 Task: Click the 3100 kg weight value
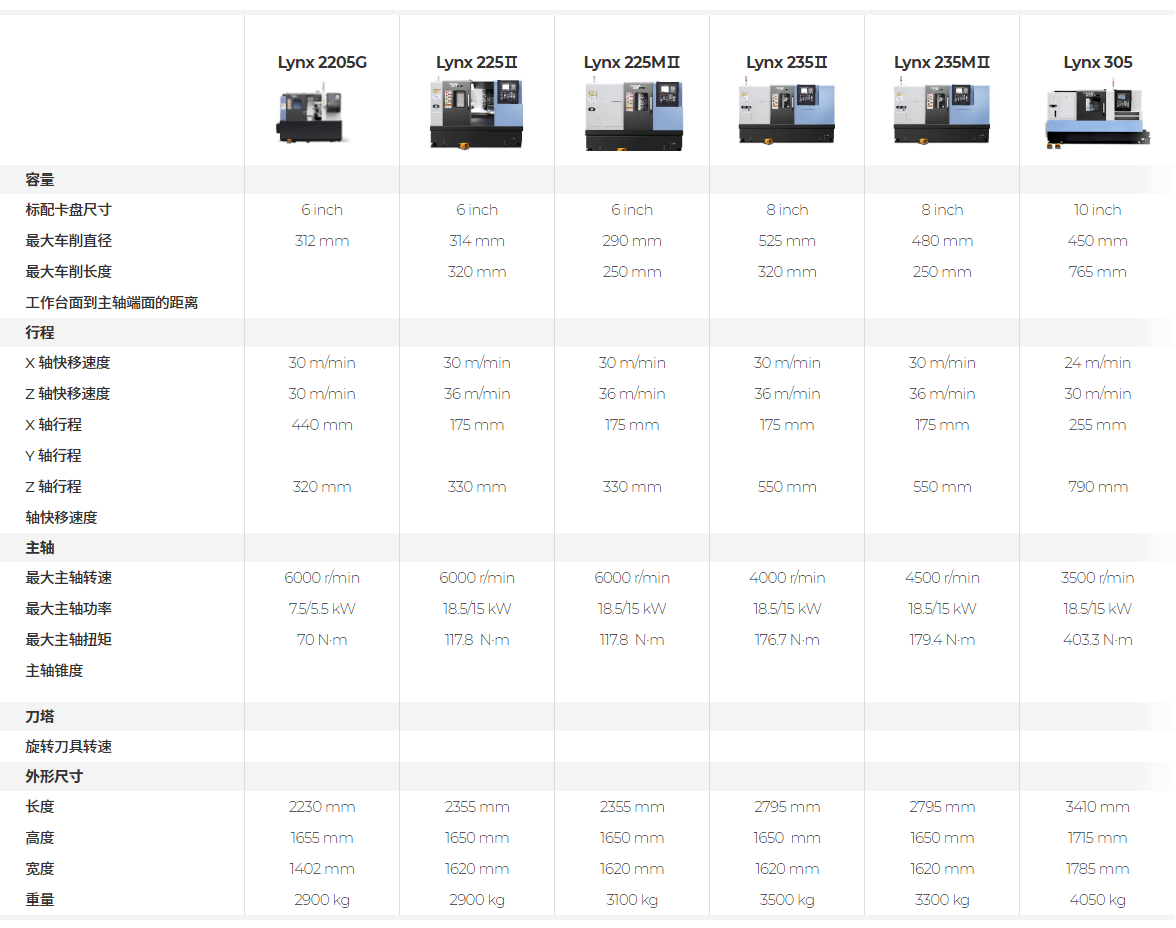(x=632, y=899)
